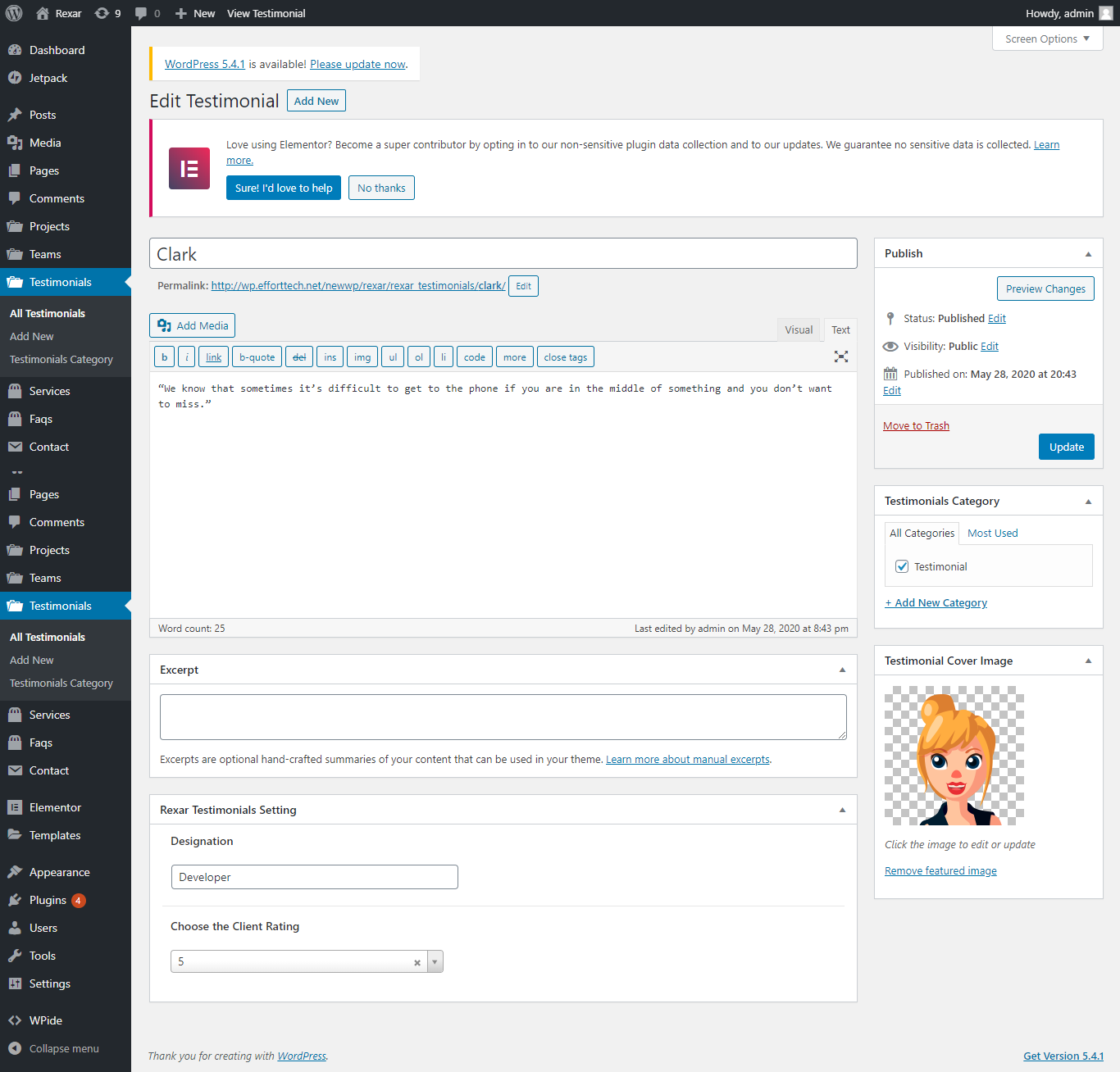Click the Designation input field
This screenshot has height=1072, width=1120.
[x=314, y=877]
